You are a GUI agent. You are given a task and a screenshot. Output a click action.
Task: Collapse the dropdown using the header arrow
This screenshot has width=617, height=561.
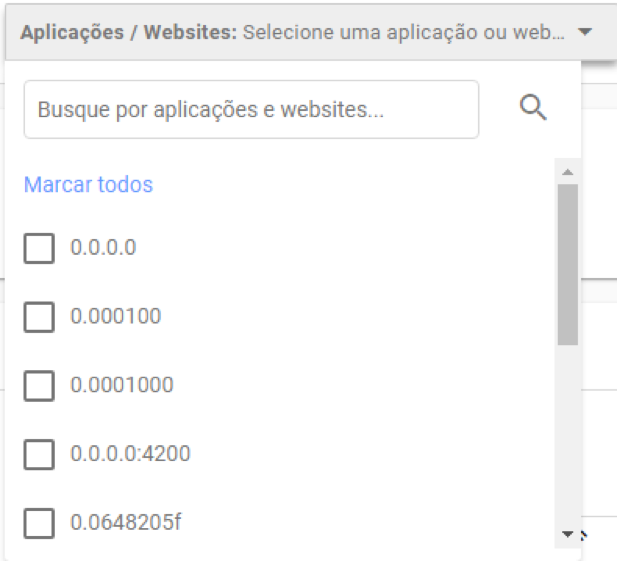click(585, 32)
